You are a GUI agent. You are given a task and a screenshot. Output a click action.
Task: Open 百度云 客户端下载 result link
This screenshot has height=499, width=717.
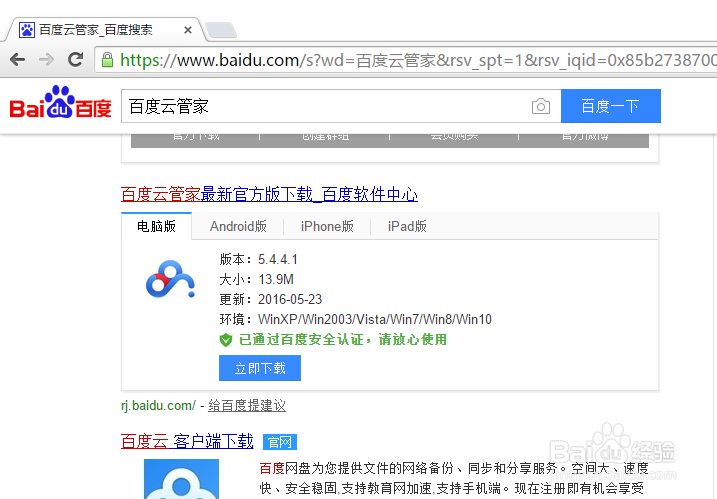pyautogui.click(x=187, y=441)
